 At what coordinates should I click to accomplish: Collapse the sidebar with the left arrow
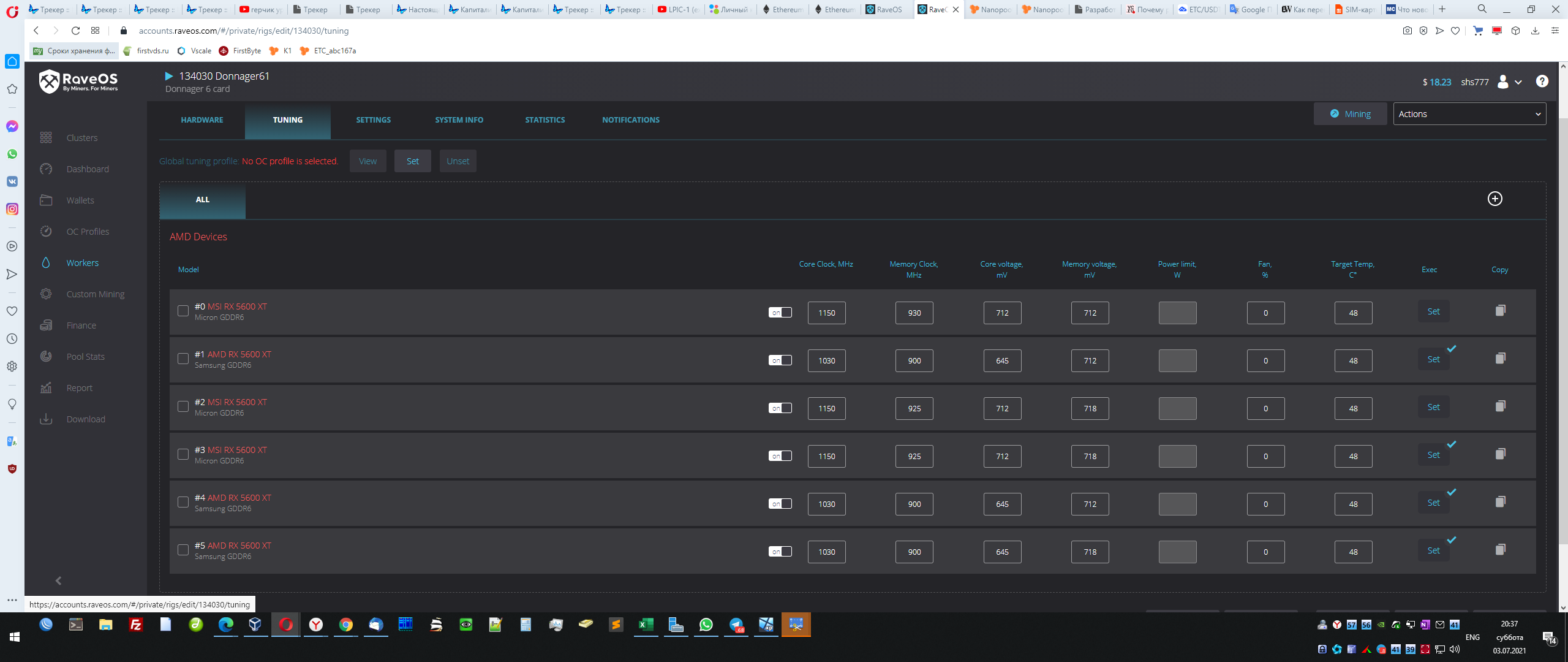pyautogui.click(x=59, y=580)
